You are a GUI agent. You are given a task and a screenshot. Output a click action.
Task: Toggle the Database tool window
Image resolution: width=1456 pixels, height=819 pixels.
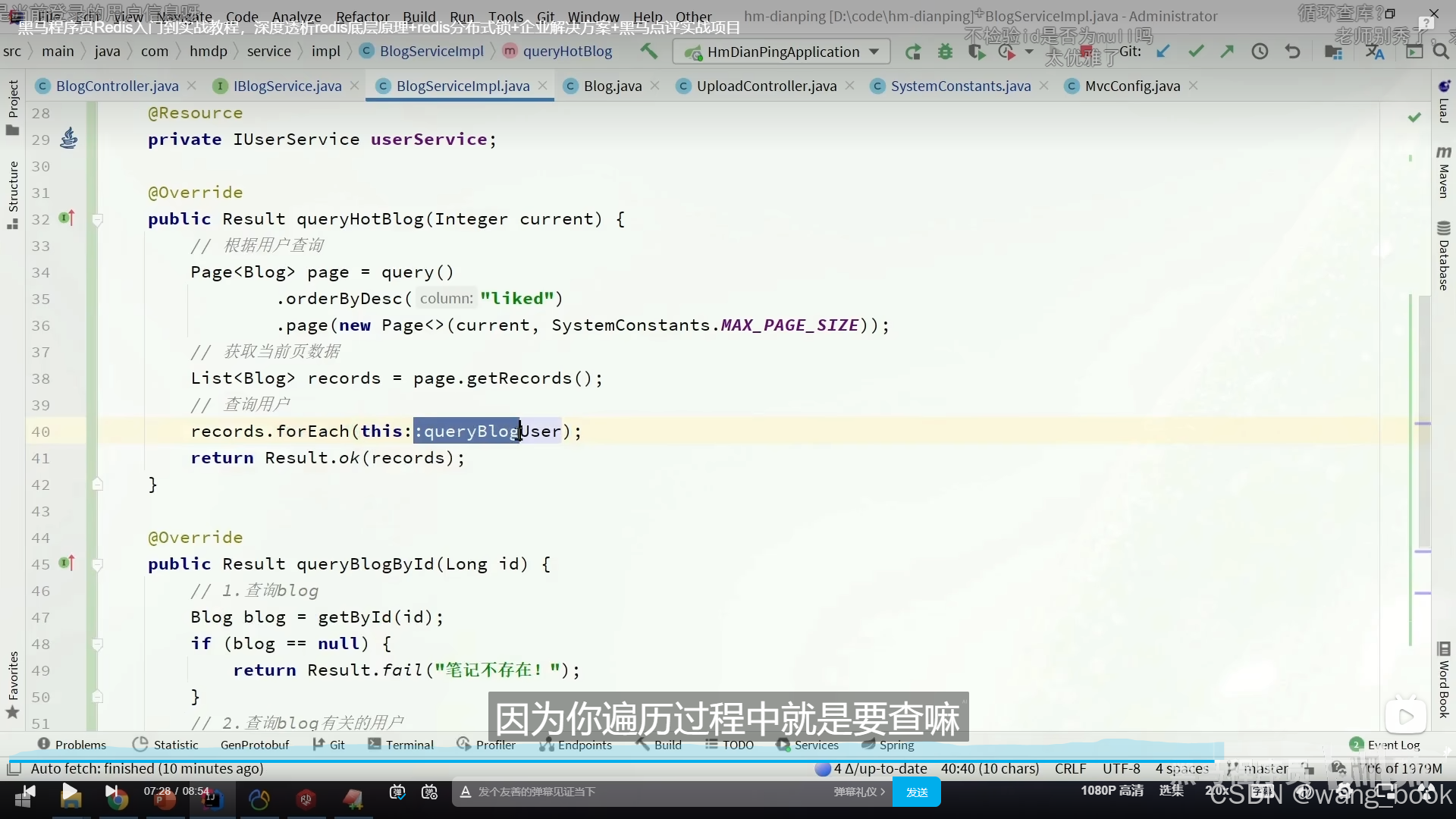click(x=1444, y=256)
